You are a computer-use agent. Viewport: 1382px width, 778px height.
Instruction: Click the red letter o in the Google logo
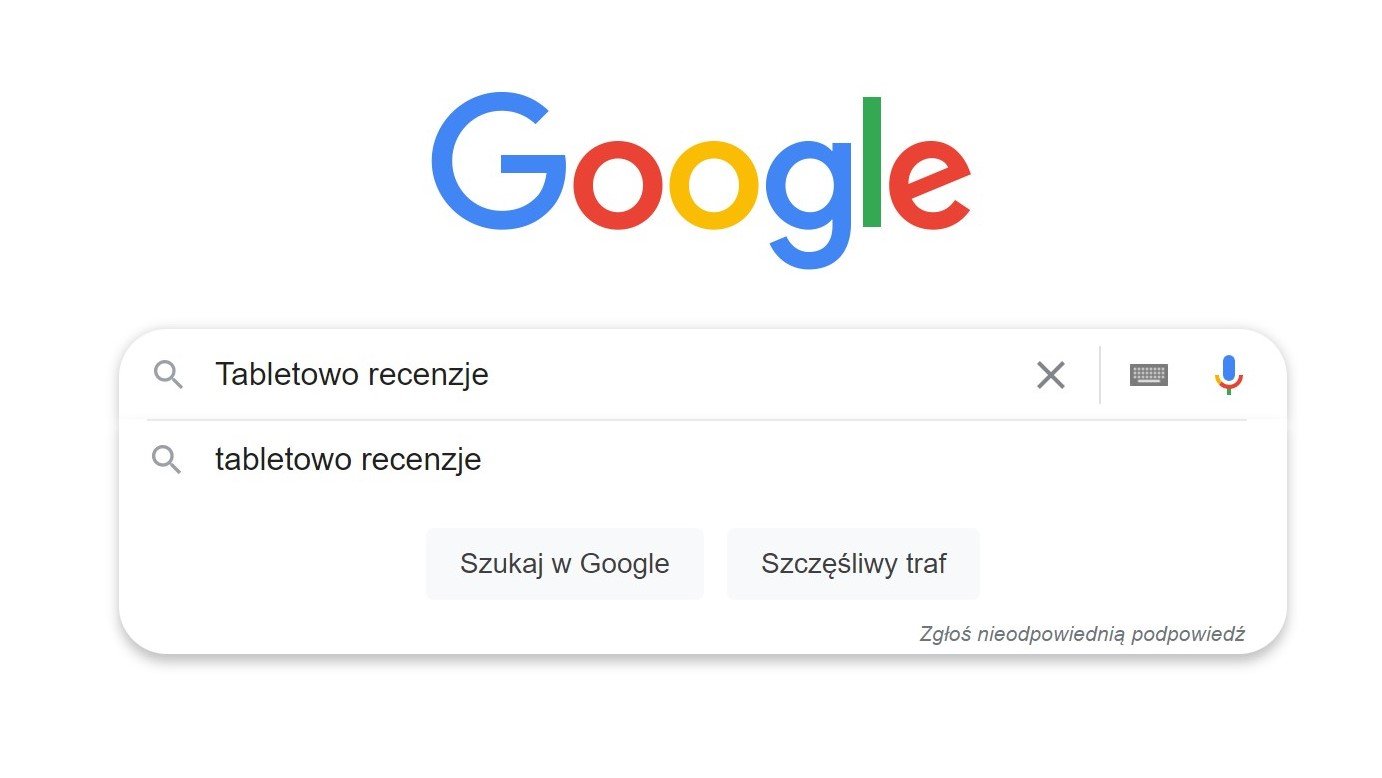point(618,185)
